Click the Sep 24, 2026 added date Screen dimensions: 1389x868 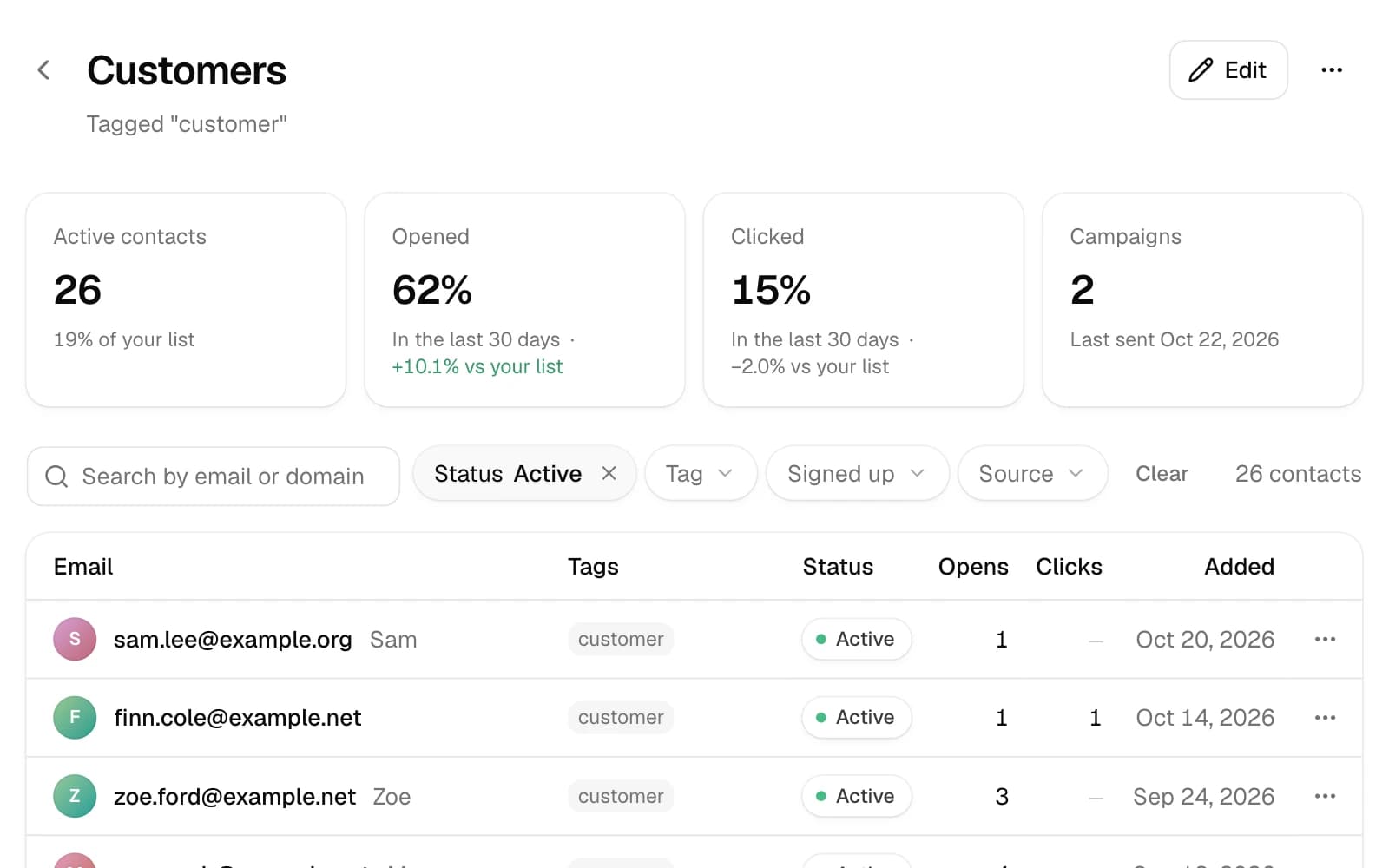click(1203, 797)
